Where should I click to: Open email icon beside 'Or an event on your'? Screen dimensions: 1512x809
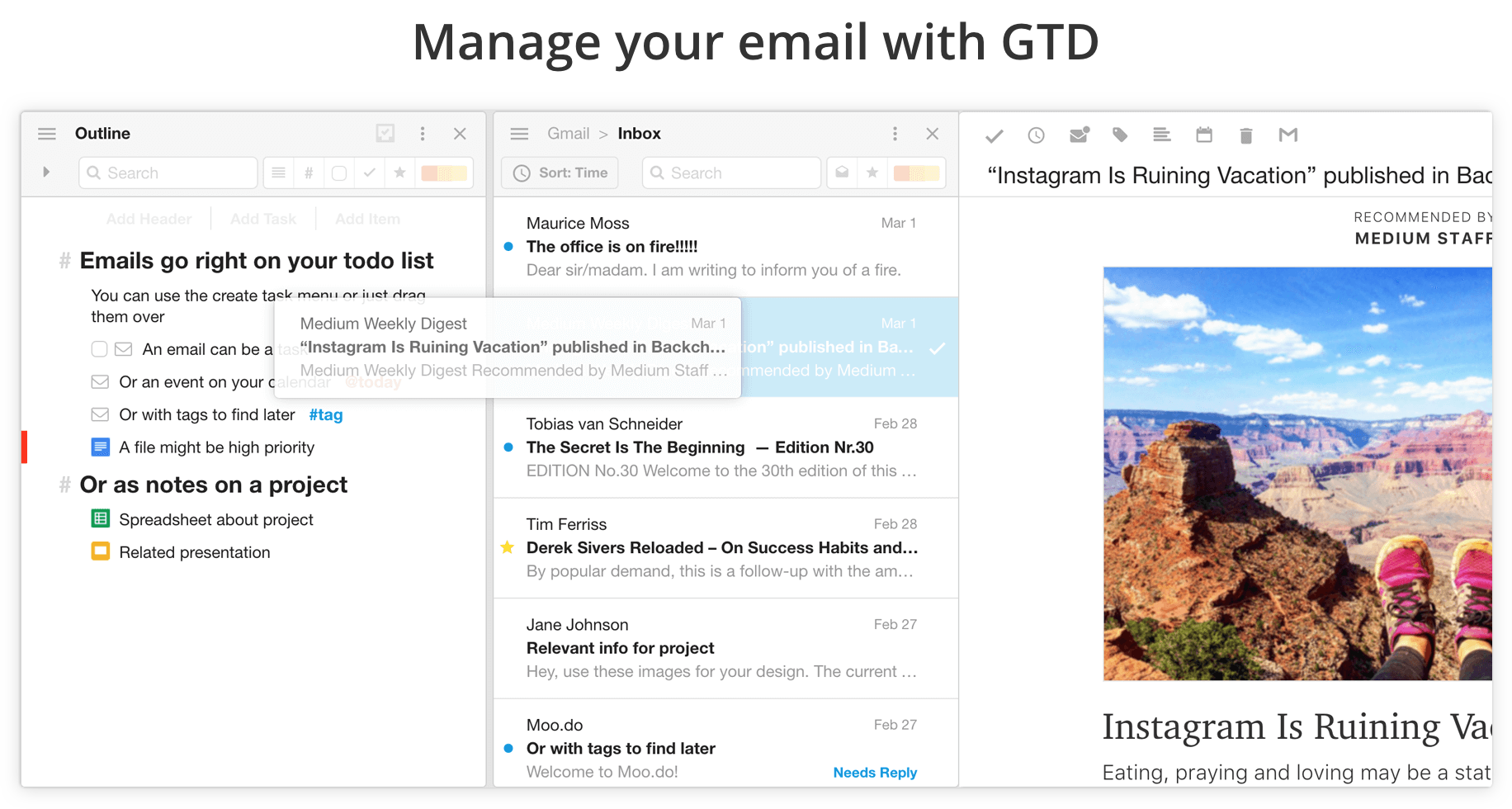click(100, 381)
